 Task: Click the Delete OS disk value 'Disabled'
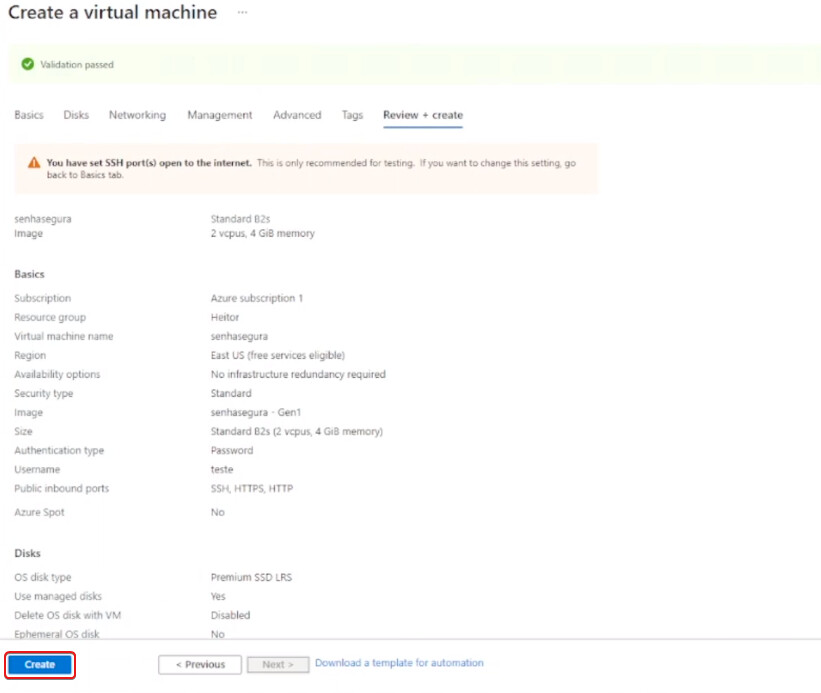230,615
